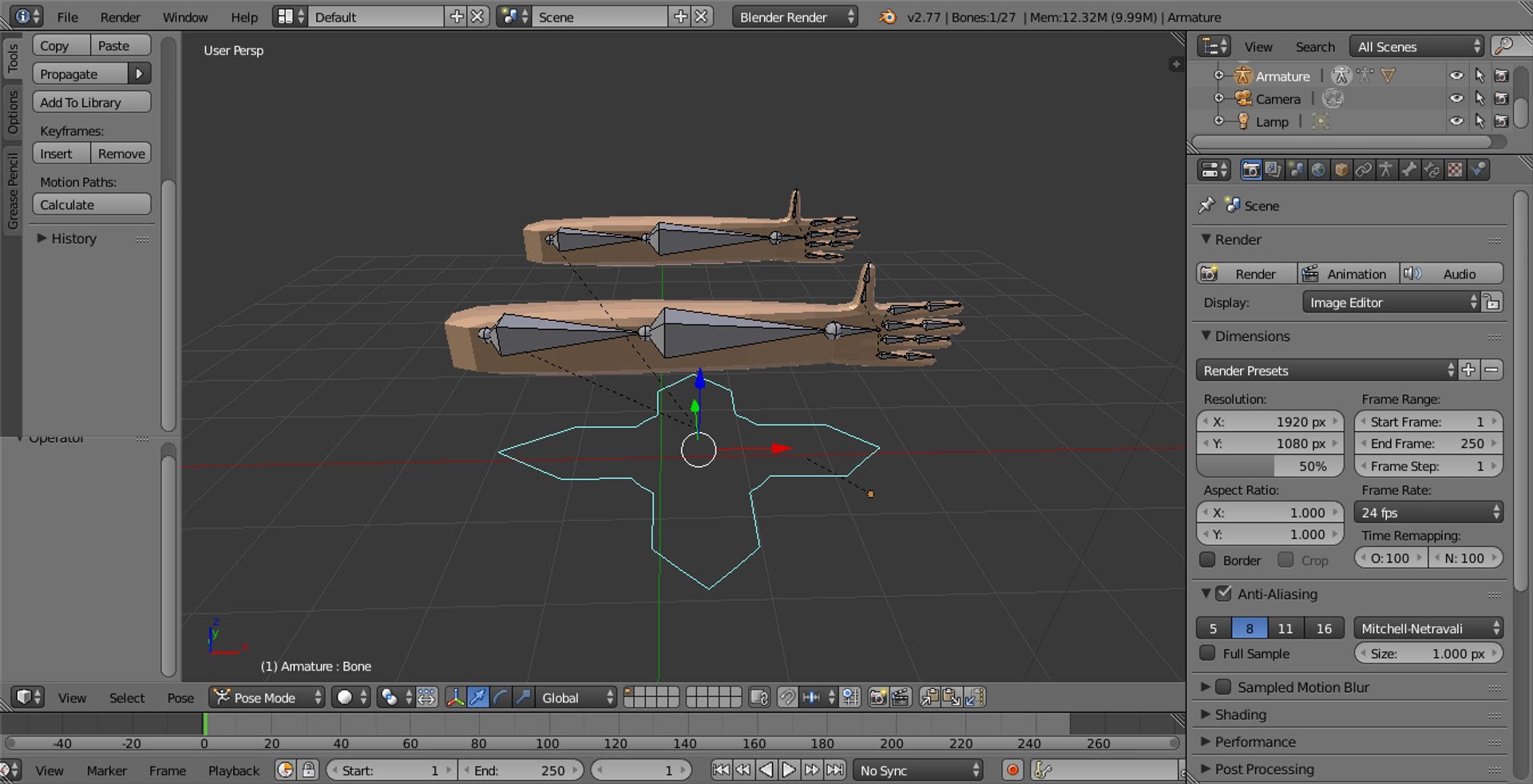Open the Mitchell-Netravali filter dropdown
Screen dimensions: 1533x784
pos(1429,628)
